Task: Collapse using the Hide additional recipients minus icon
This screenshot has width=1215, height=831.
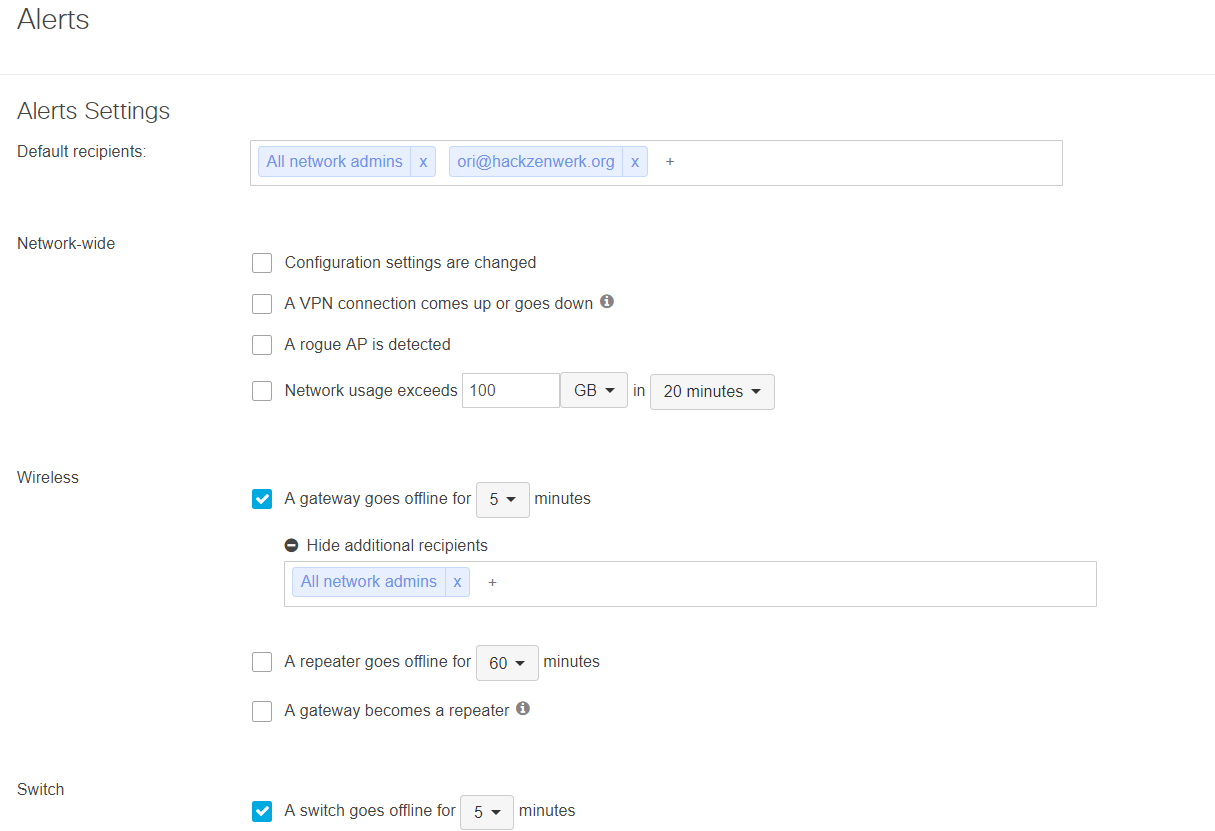Action: pyautogui.click(x=292, y=546)
